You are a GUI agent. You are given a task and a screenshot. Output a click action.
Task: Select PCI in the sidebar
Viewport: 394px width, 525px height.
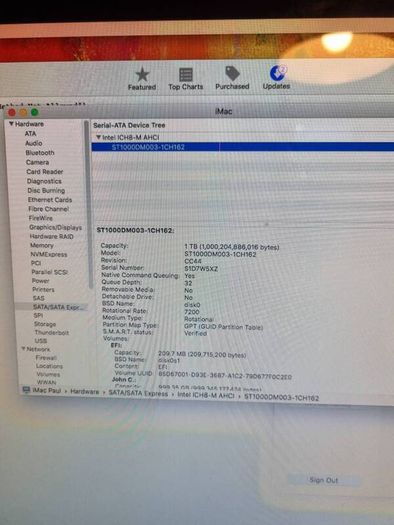[36, 263]
